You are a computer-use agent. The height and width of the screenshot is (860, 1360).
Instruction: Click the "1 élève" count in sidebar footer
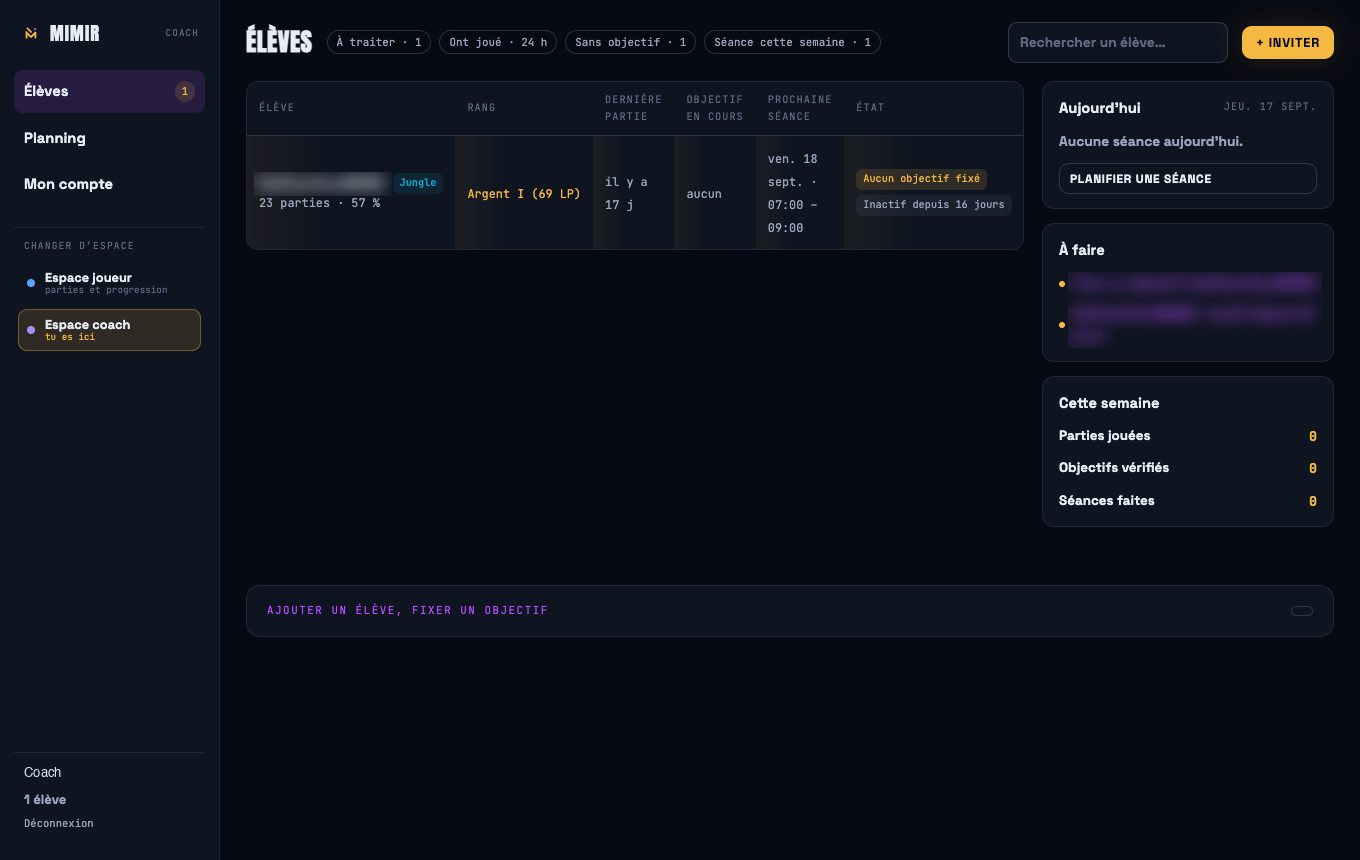click(45, 800)
